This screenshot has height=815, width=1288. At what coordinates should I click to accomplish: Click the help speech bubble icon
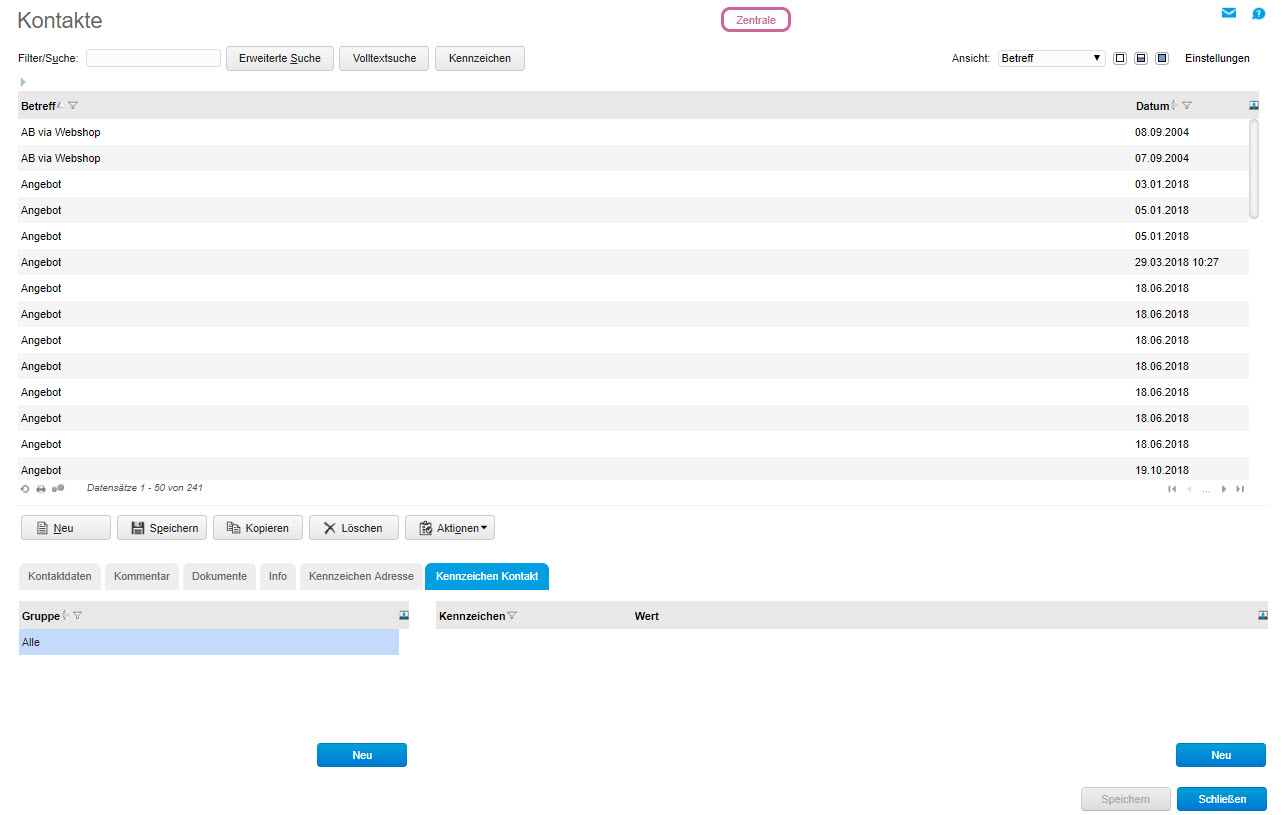[x=1259, y=13]
